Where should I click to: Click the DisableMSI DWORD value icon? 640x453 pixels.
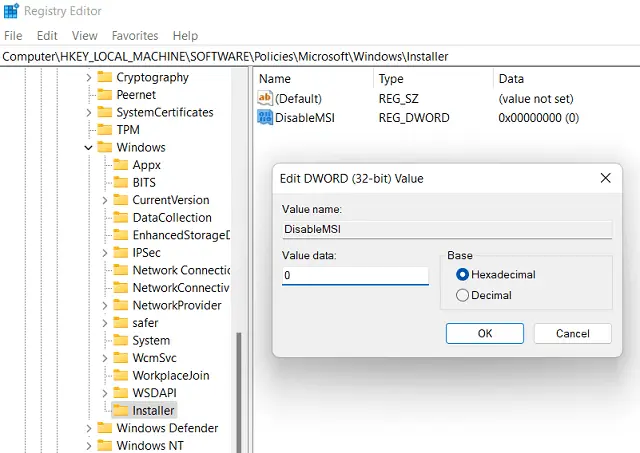coord(265,118)
